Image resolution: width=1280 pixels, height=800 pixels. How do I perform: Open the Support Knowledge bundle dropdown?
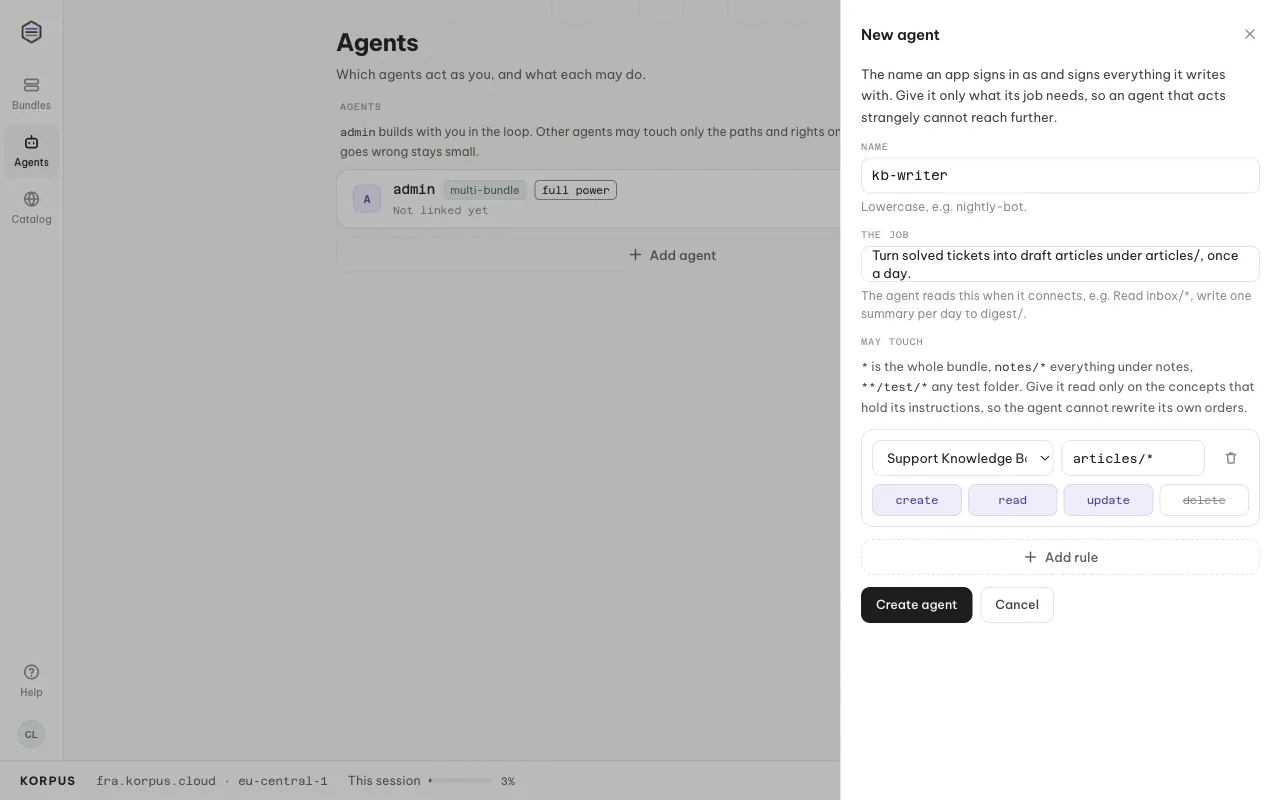tap(962, 458)
